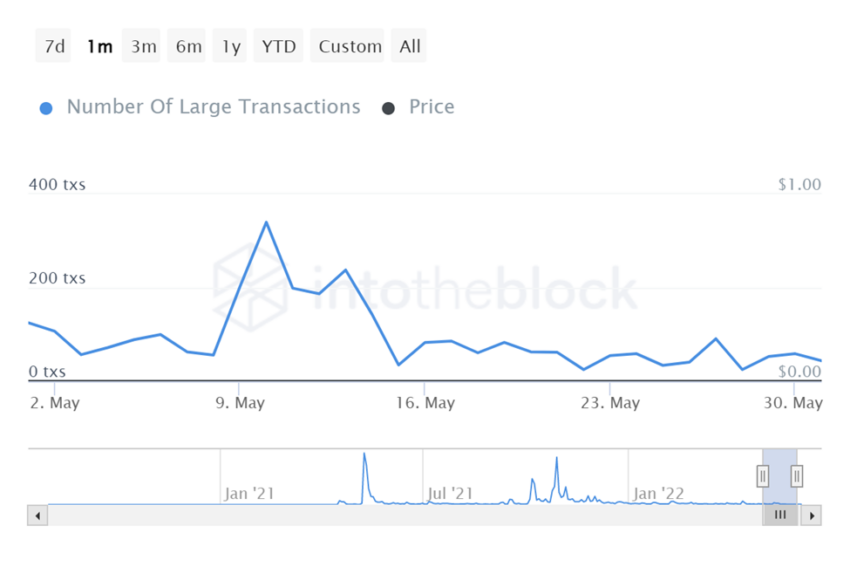Screen dimensions: 850x567
Task: Show All historical data
Action: coord(410,46)
